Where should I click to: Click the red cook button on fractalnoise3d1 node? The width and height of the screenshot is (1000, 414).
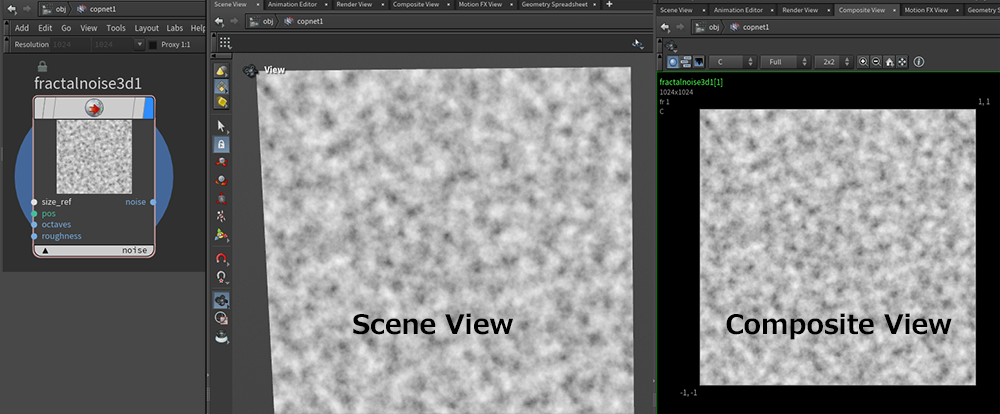click(x=93, y=108)
